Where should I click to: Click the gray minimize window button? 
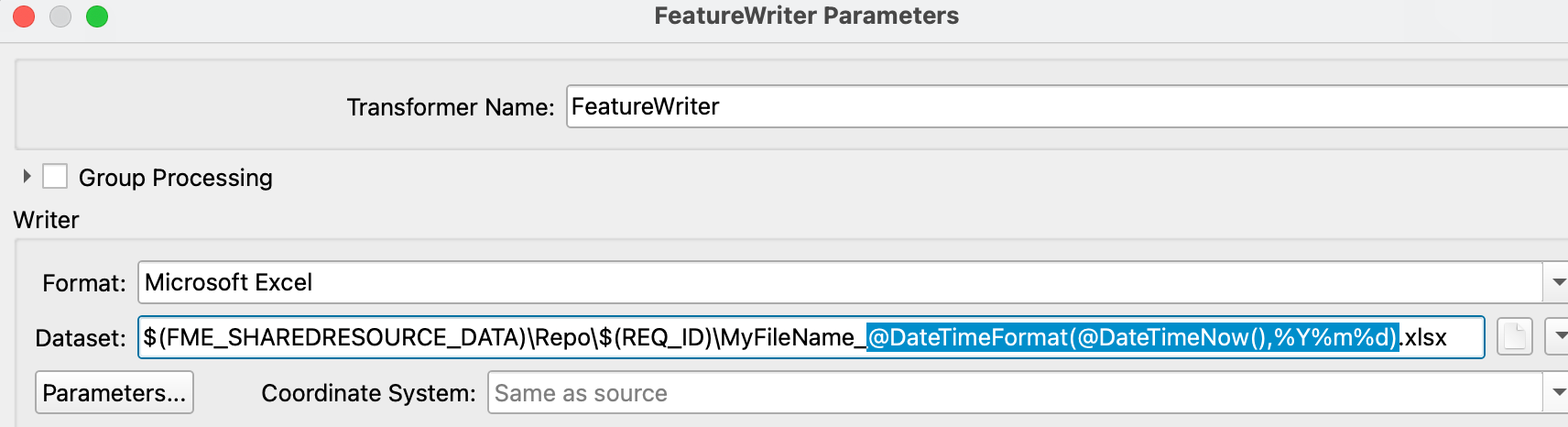point(60,16)
